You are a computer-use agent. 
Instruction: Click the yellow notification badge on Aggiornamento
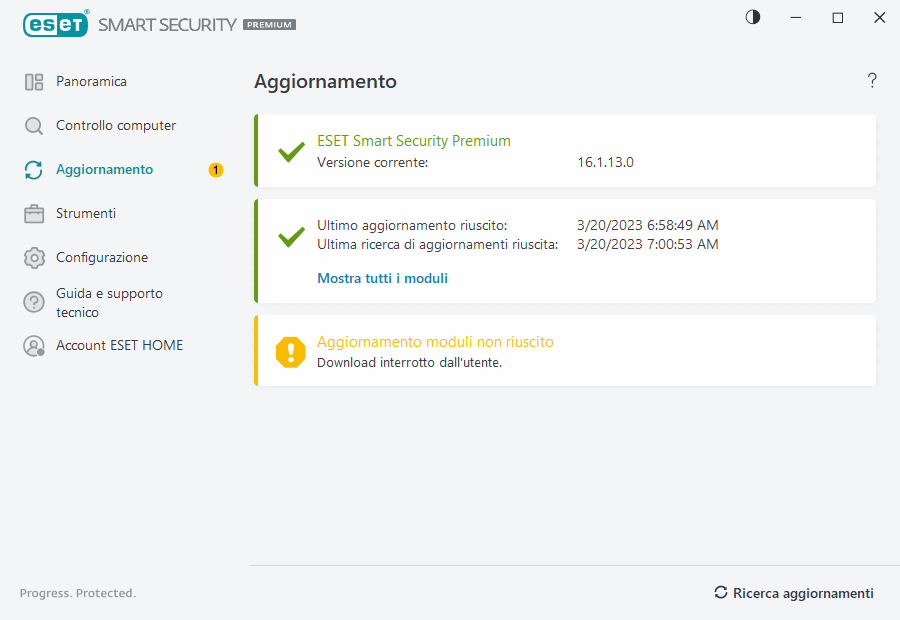[x=216, y=170]
